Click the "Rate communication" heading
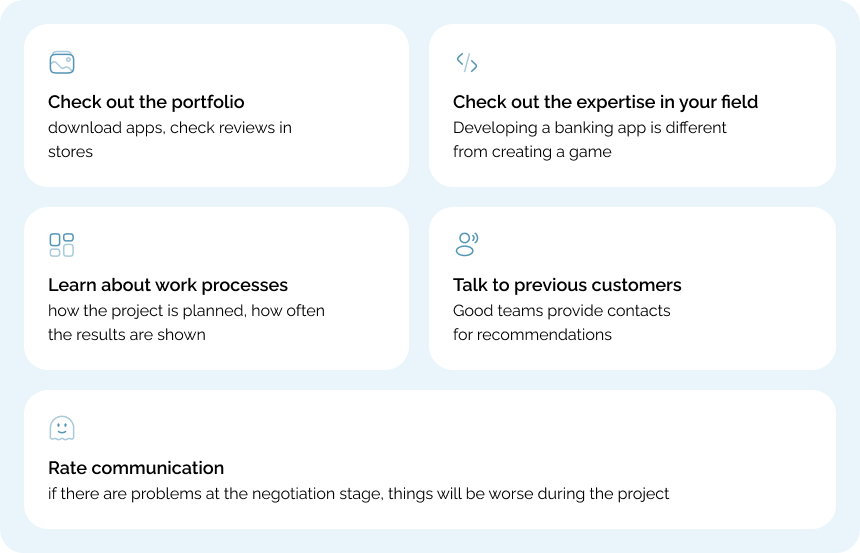This screenshot has height=553, width=860. [x=136, y=468]
